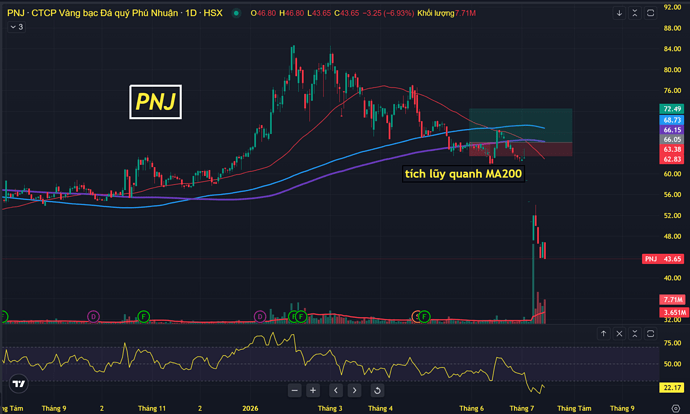
Task: Maximize the RSI pane
Action: [650, 334]
